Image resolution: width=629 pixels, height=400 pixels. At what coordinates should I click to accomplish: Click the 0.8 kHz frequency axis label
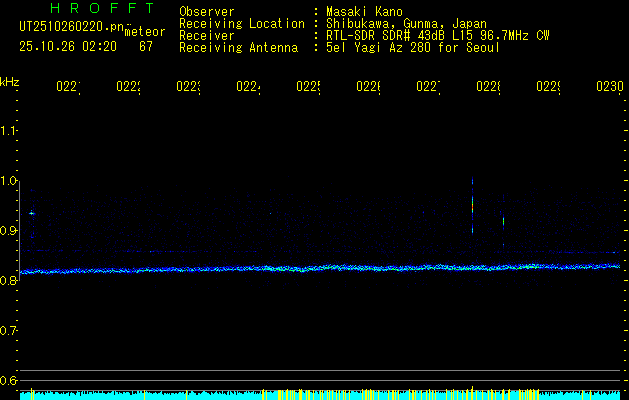coord(9,281)
